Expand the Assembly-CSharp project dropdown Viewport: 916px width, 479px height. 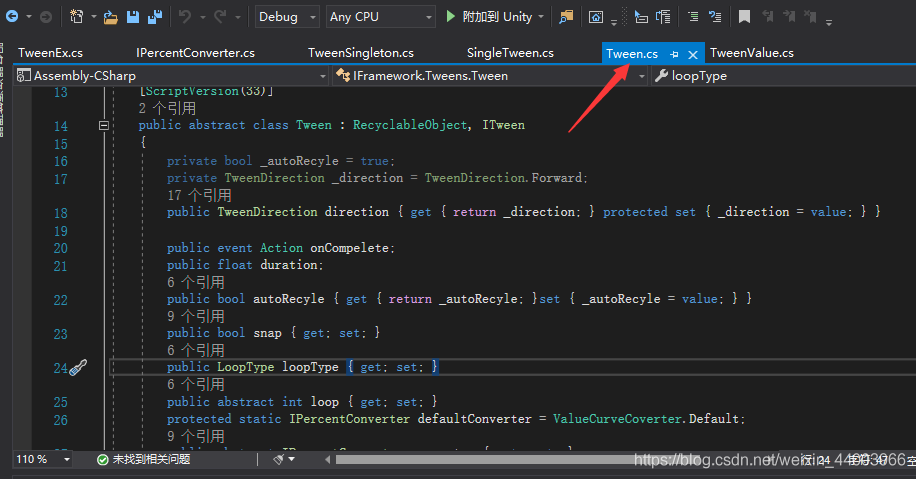click(x=171, y=76)
